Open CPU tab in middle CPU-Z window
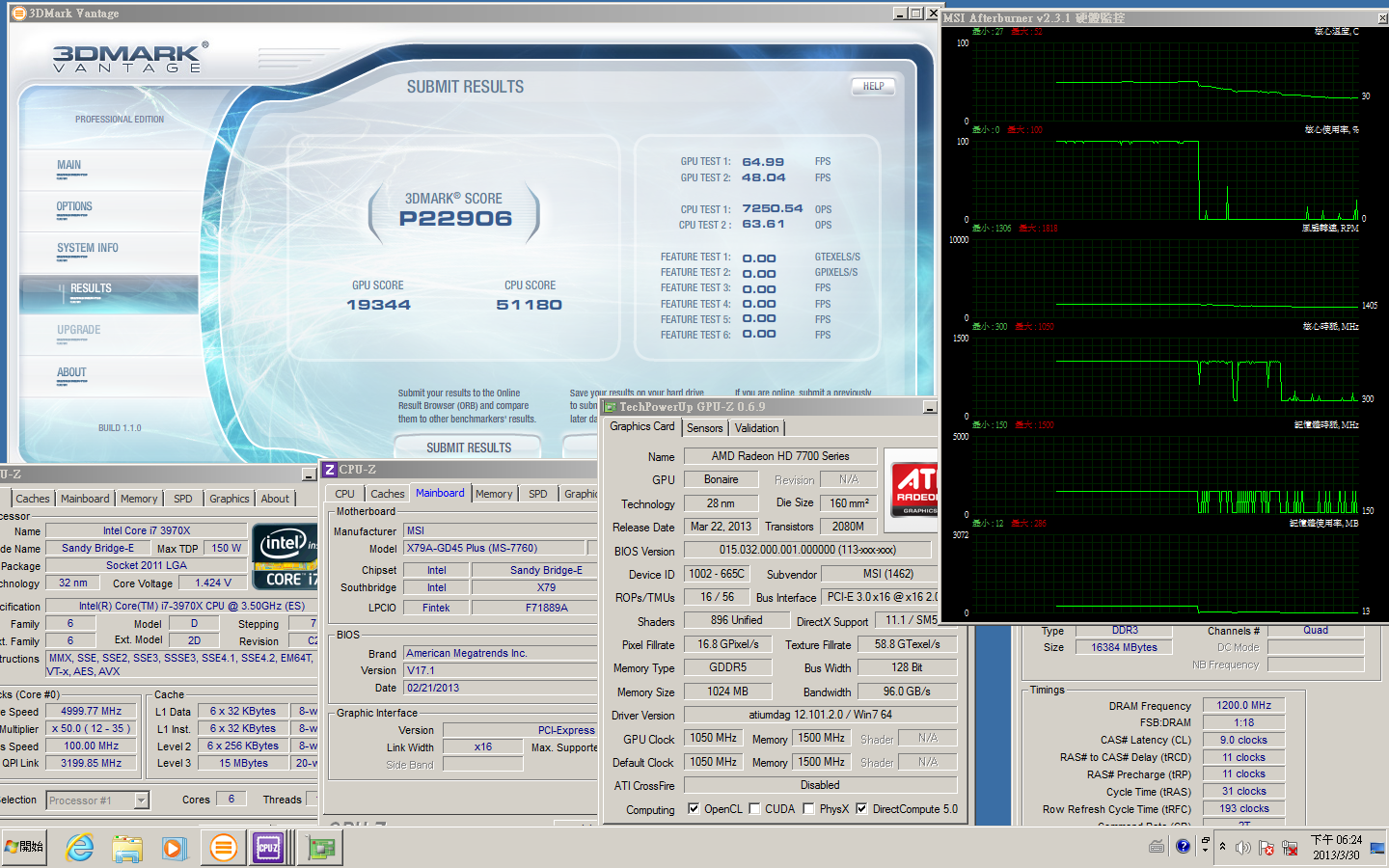This screenshot has height=868, width=1389. click(344, 494)
